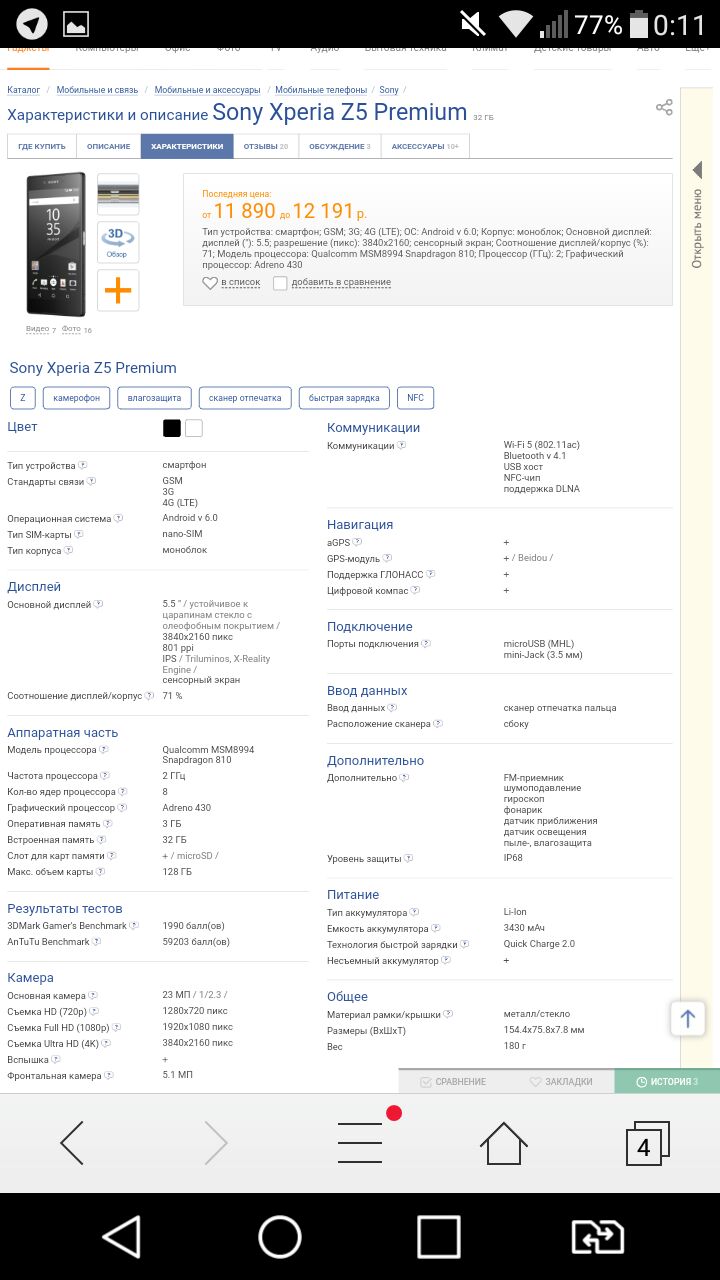Click the 'Мобильные и связь' breadcrumb
This screenshot has width=720, height=1280.
[x=97, y=90]
